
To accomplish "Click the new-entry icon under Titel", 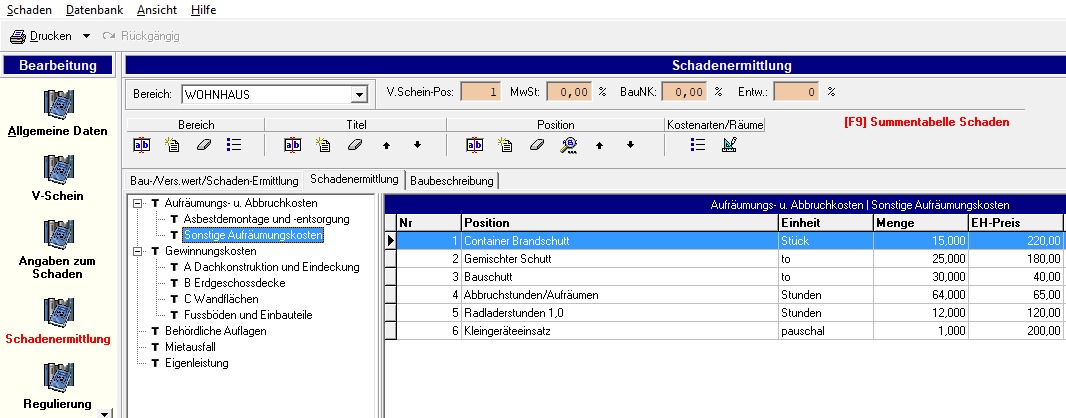I will [324, 144].
